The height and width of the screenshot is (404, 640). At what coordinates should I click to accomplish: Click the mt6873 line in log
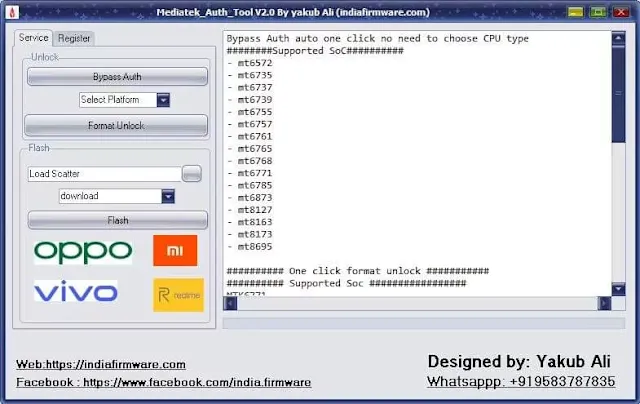(249, 198)
